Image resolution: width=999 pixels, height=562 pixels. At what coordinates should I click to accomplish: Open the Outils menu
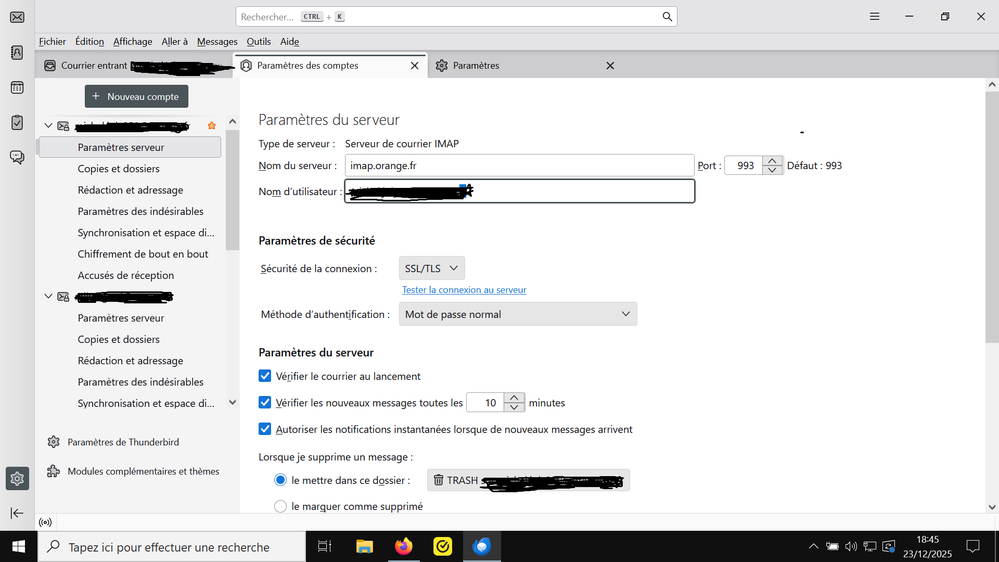pos(258,42)
